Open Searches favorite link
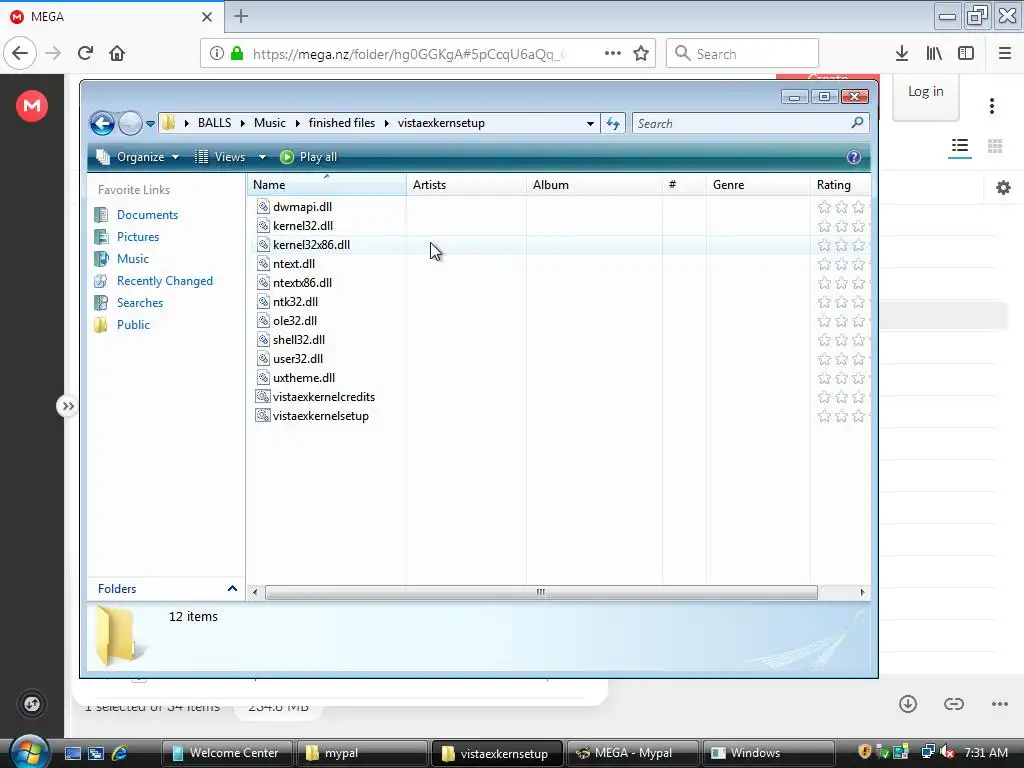1024x768 pixels. (140, 303)
